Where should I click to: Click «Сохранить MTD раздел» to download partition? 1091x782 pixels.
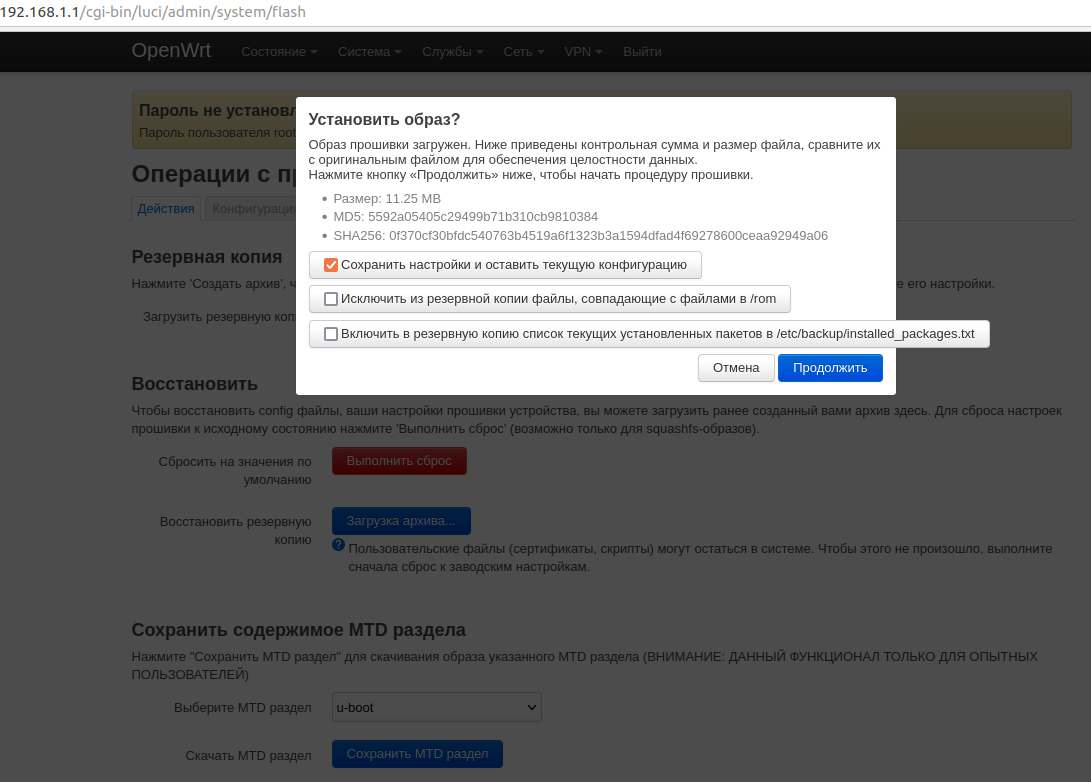tap(417, 753)
